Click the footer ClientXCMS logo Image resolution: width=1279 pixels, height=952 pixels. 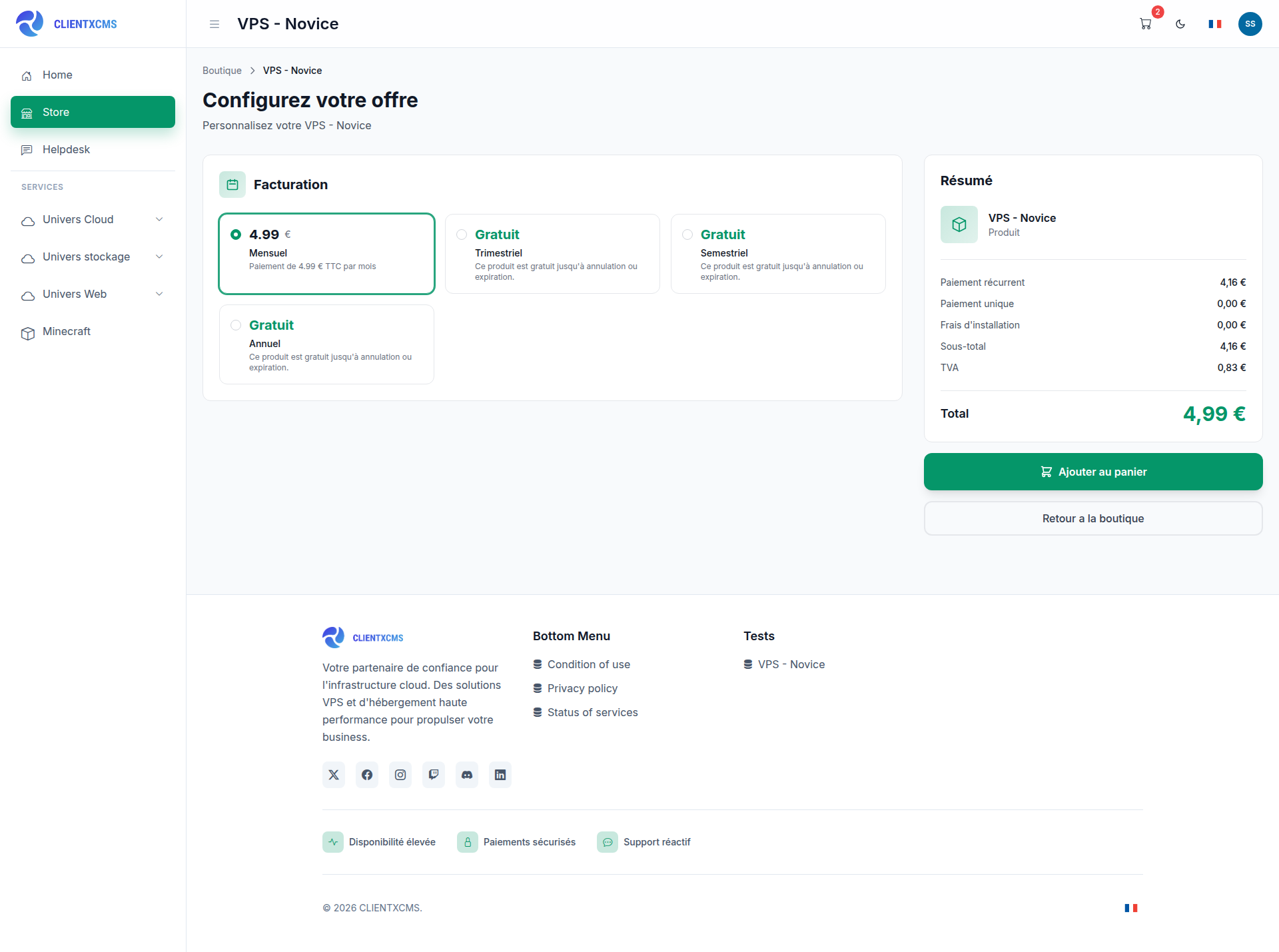(363, 638)
